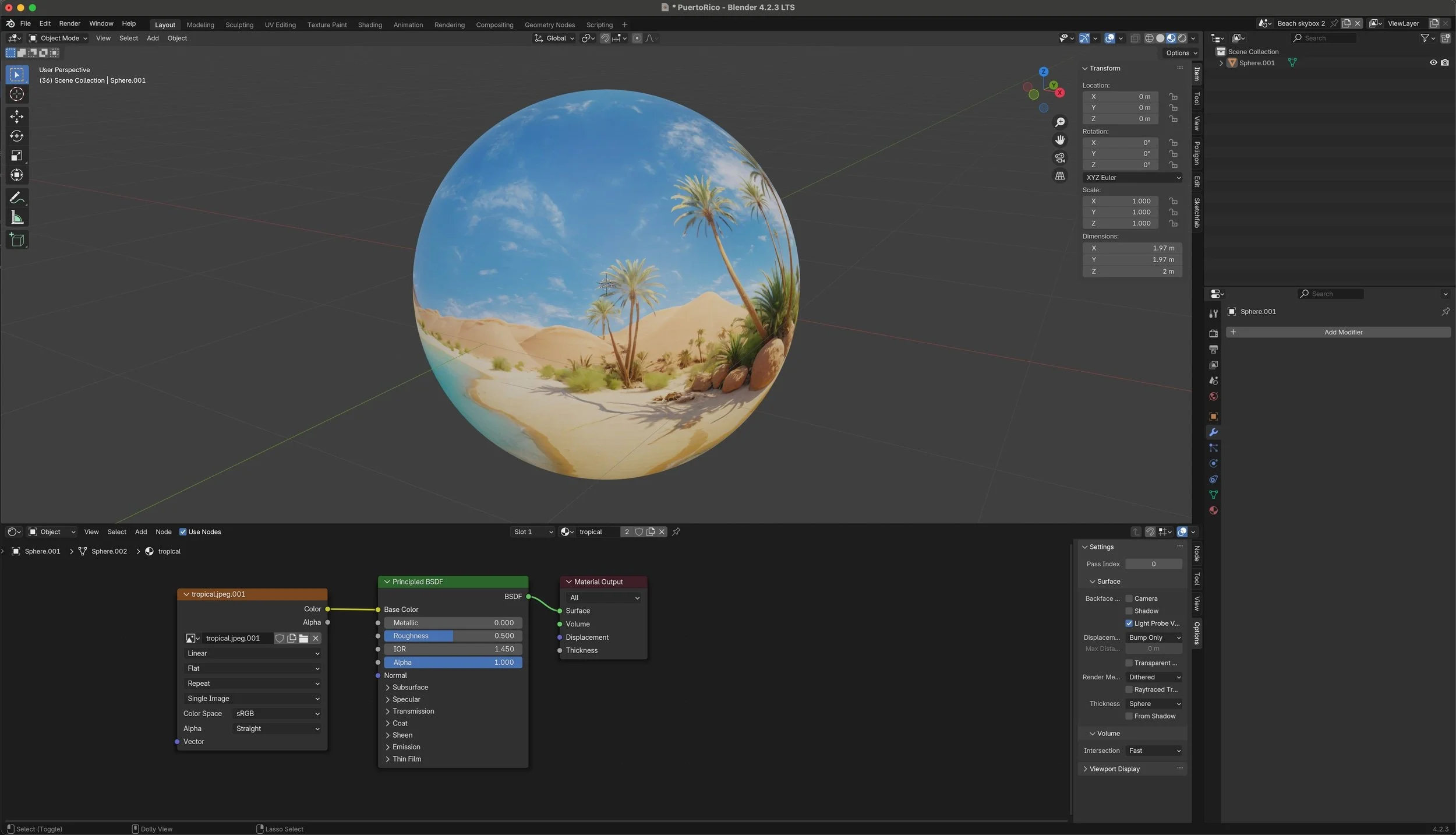Switch to the Shading workspace tab
The width and height of the screenshot is (1456, 835).
[370, 24]
